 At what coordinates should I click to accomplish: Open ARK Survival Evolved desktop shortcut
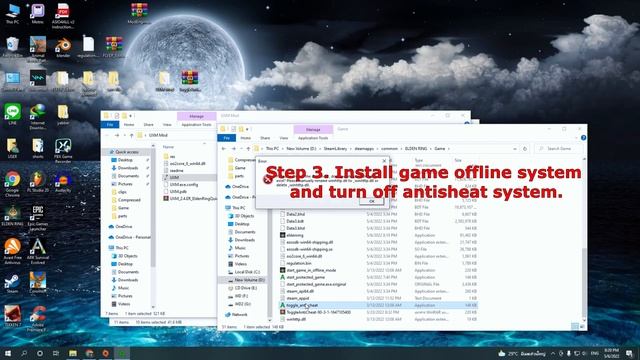38,252
